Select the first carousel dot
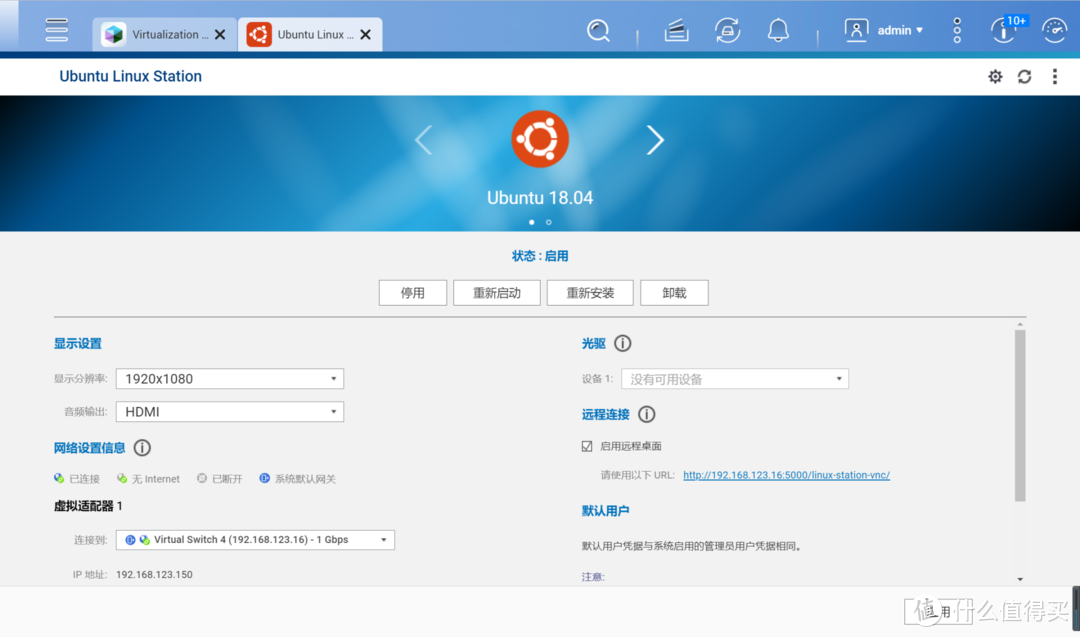Screen dimensions: 1080x637 click(x=532, y=222)
